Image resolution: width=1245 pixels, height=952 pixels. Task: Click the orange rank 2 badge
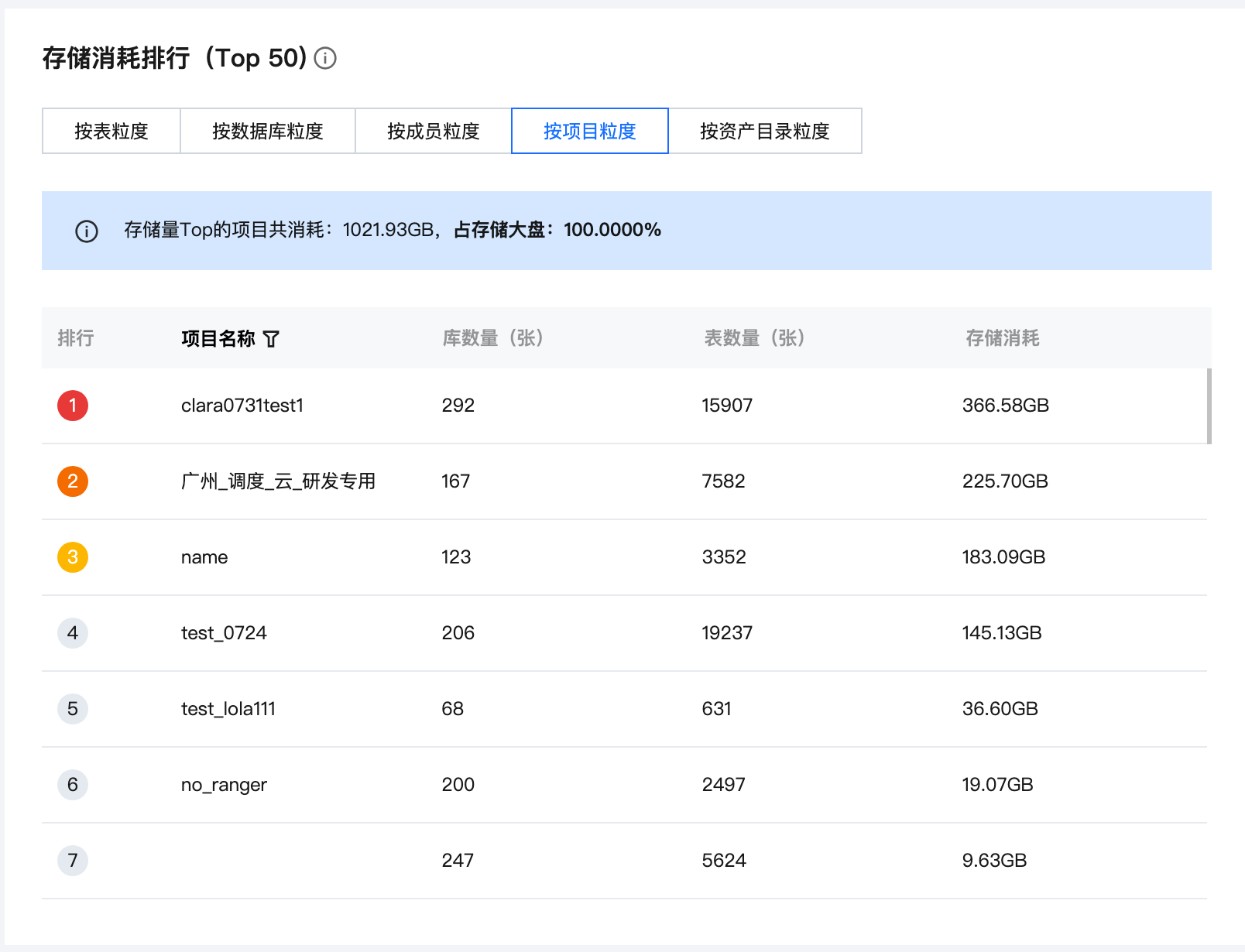73,481
